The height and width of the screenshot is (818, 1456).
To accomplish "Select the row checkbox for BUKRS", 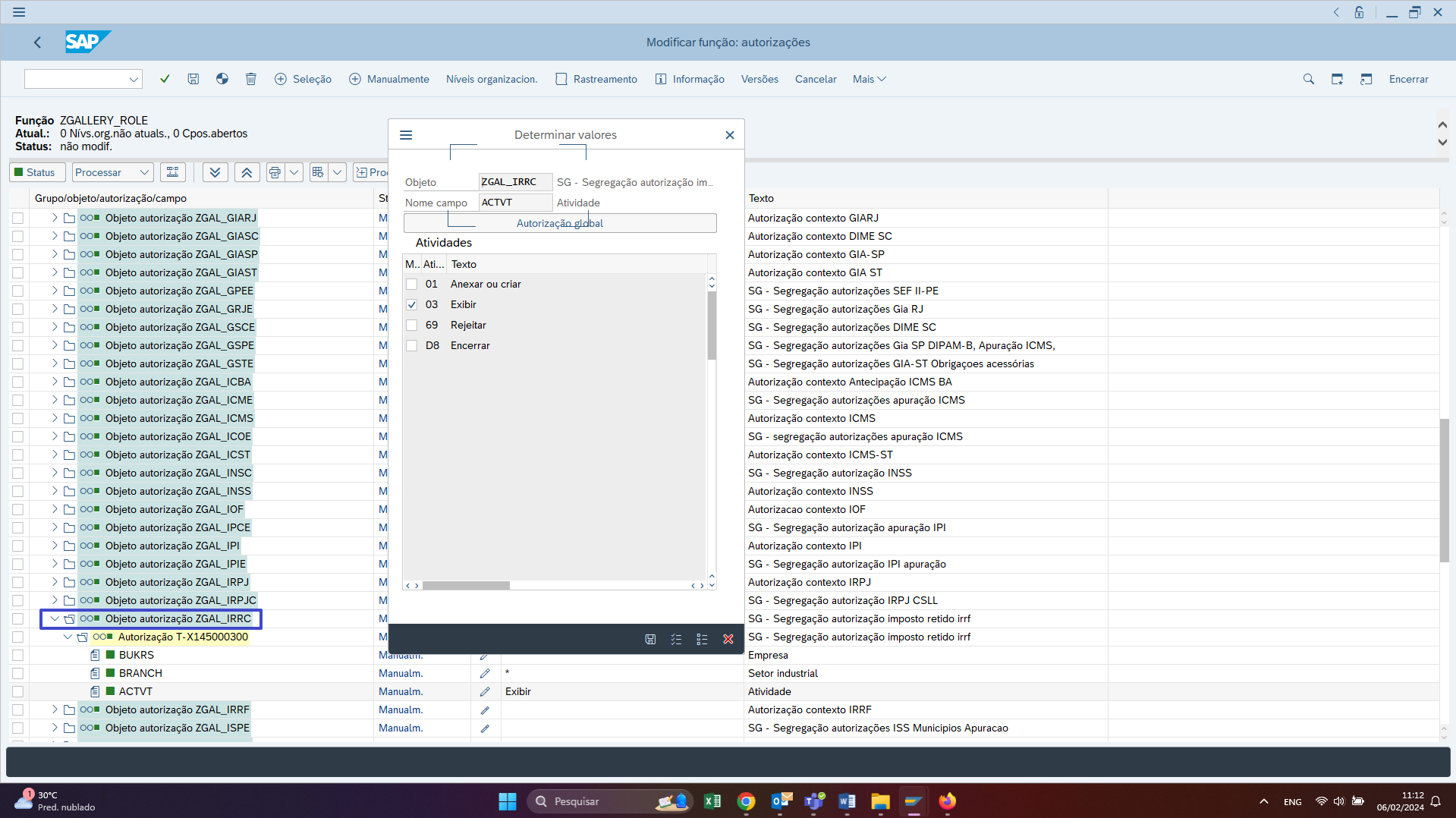I will [x=17, y=655].
